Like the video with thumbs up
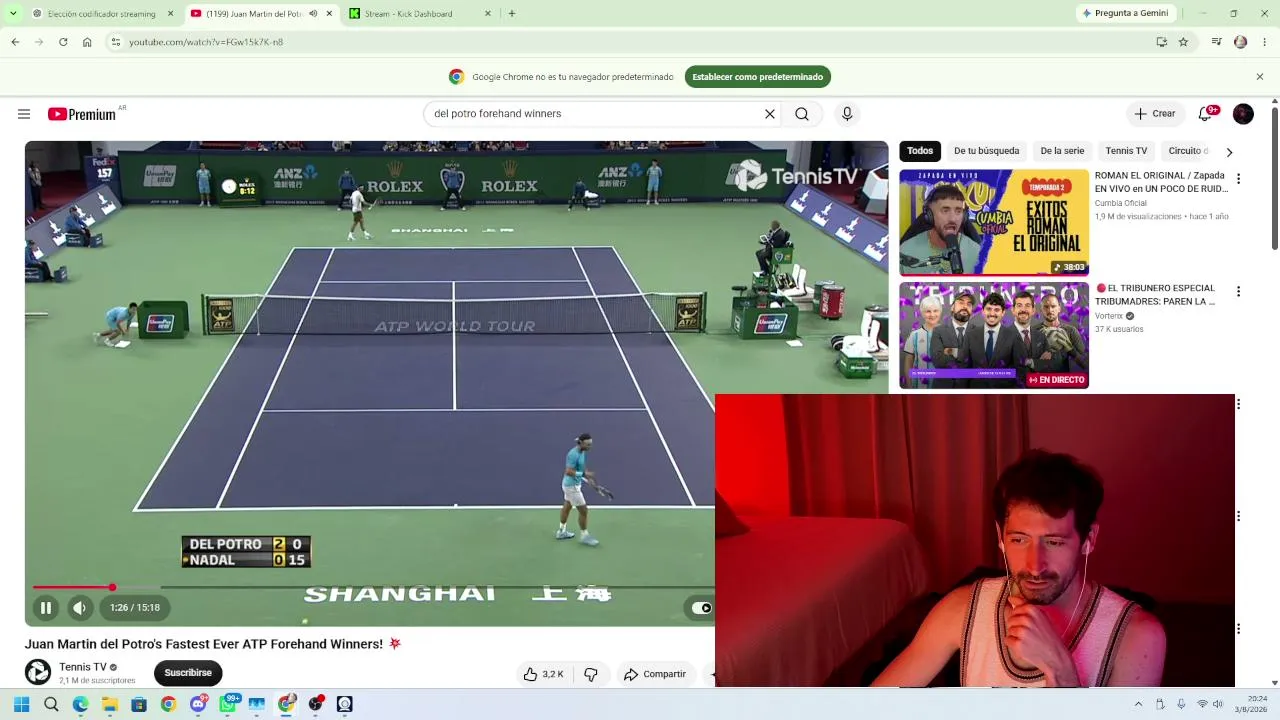 543,674
